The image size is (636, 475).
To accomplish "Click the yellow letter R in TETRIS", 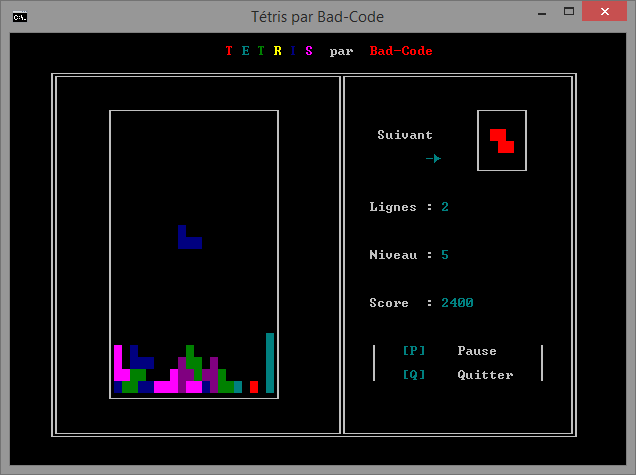I will pyautogui.click(x=277, y=51).
